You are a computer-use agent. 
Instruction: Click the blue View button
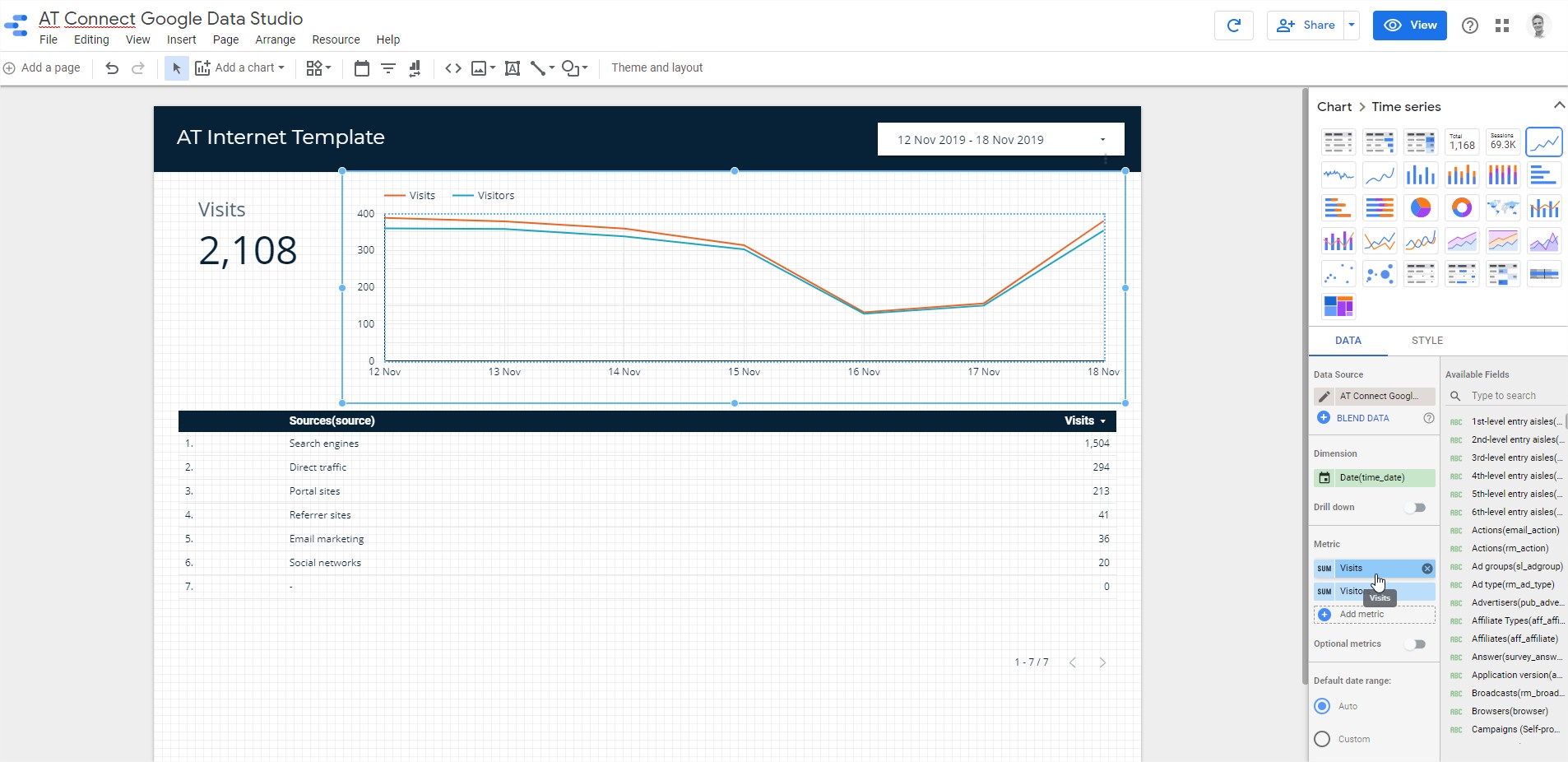[x=1410, y=26]
